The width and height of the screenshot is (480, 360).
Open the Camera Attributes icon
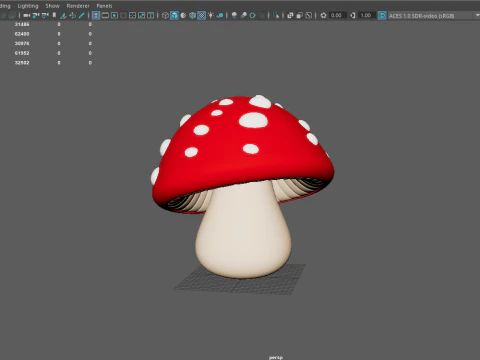pyautogui.click(x=45, y=15)
